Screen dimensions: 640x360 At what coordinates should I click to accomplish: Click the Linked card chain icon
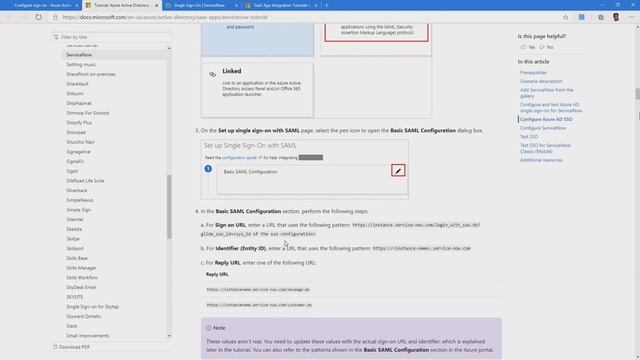click(212, 74)
